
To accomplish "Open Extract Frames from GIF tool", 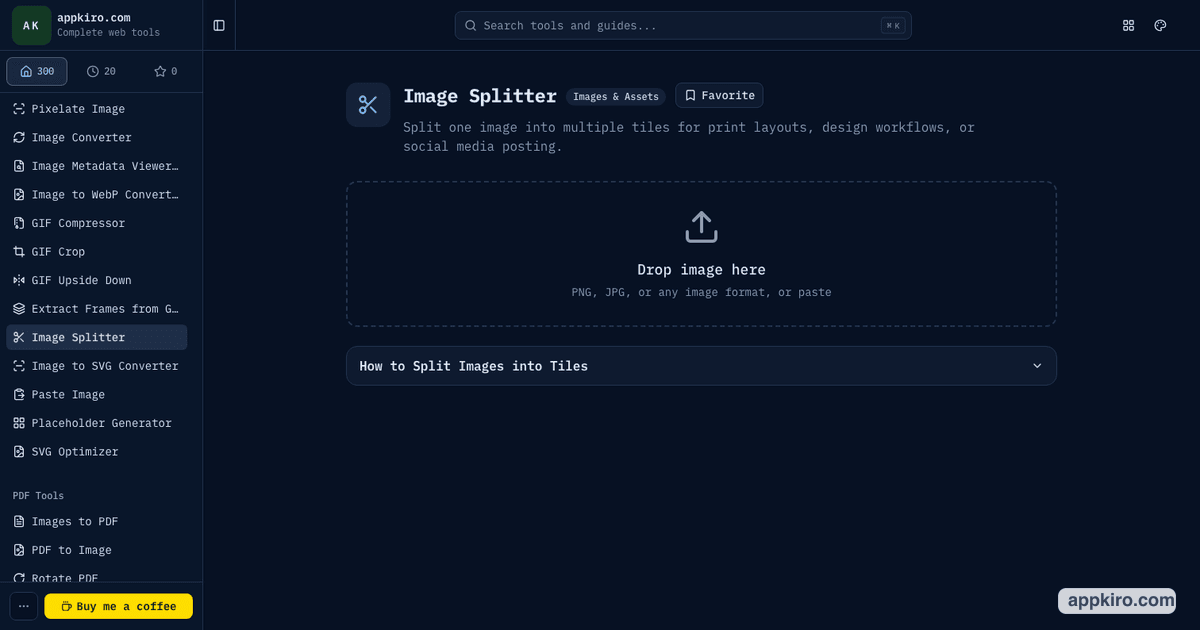I will click(96, 309).
